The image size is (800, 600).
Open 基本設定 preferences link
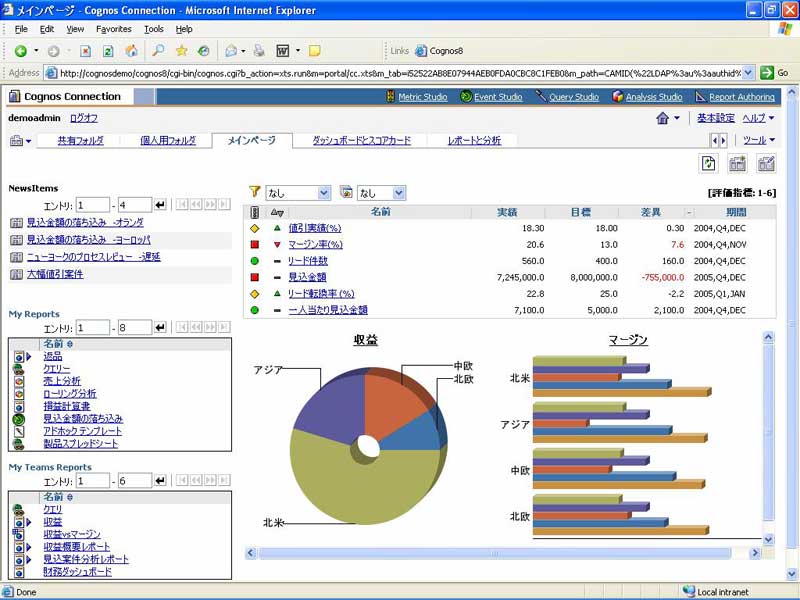tap(716, 118)
